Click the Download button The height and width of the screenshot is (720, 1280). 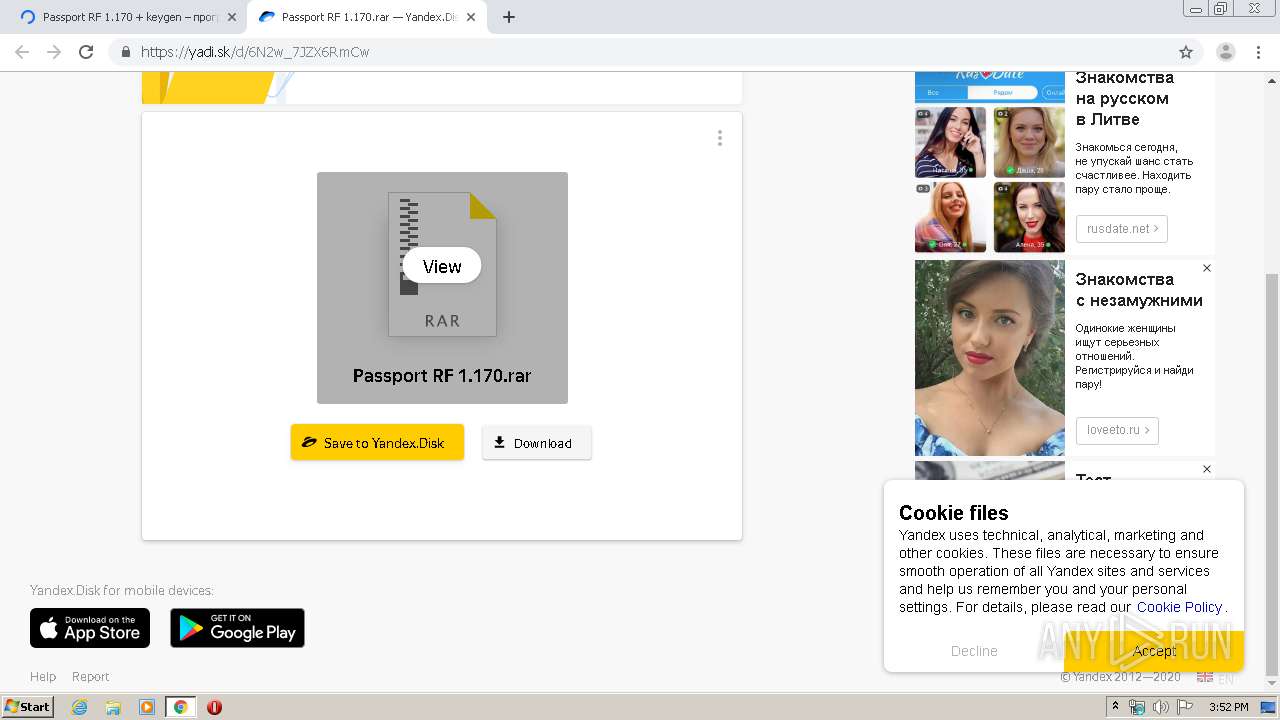(537, 442)
